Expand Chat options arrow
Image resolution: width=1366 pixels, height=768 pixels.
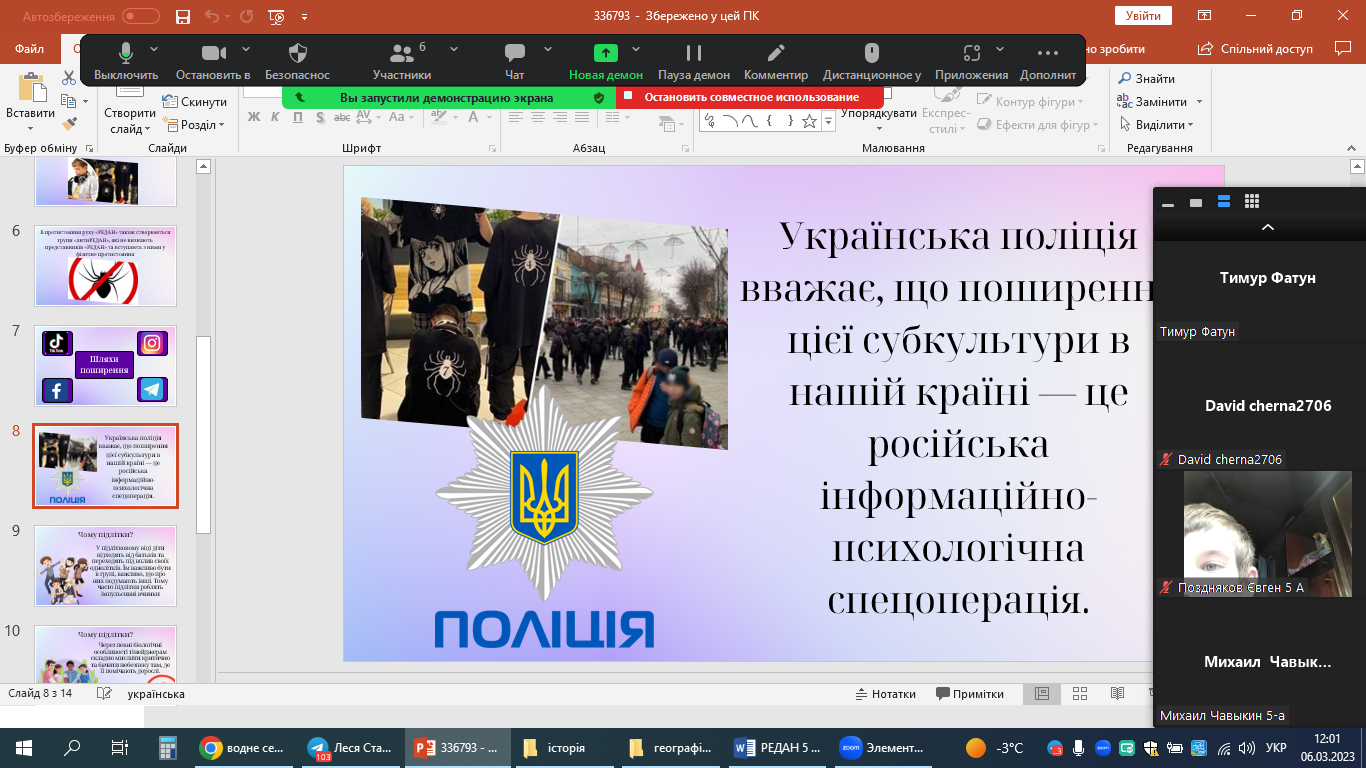click(548, 49)
